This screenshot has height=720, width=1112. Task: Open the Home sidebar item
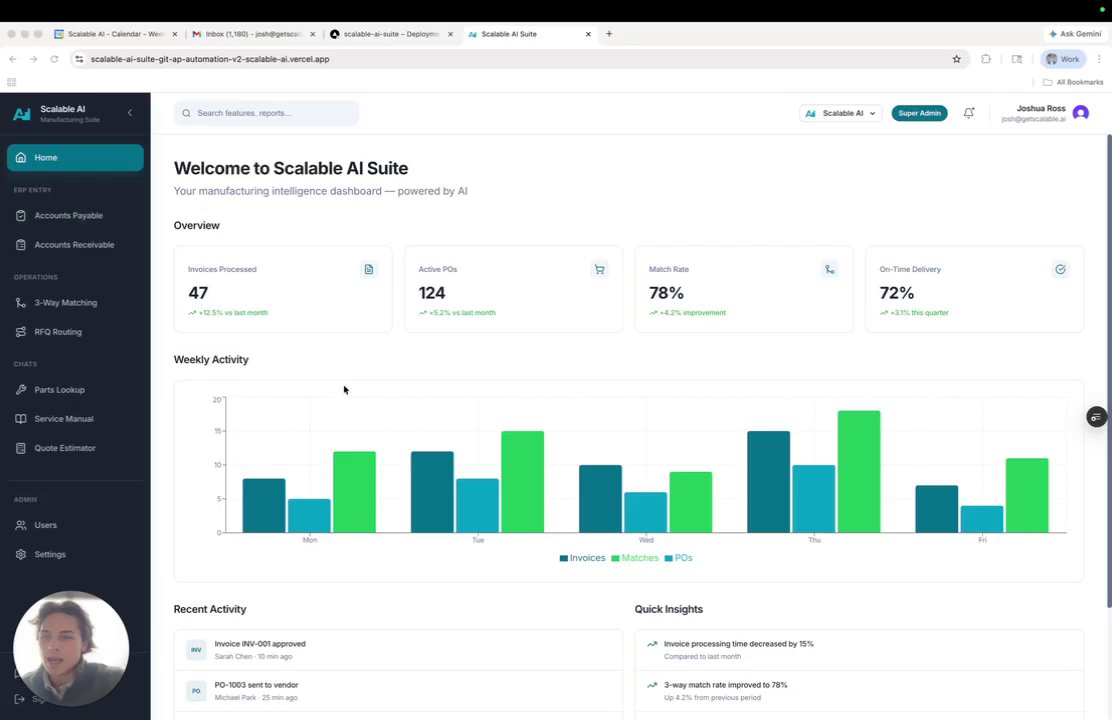coord(75,157)
